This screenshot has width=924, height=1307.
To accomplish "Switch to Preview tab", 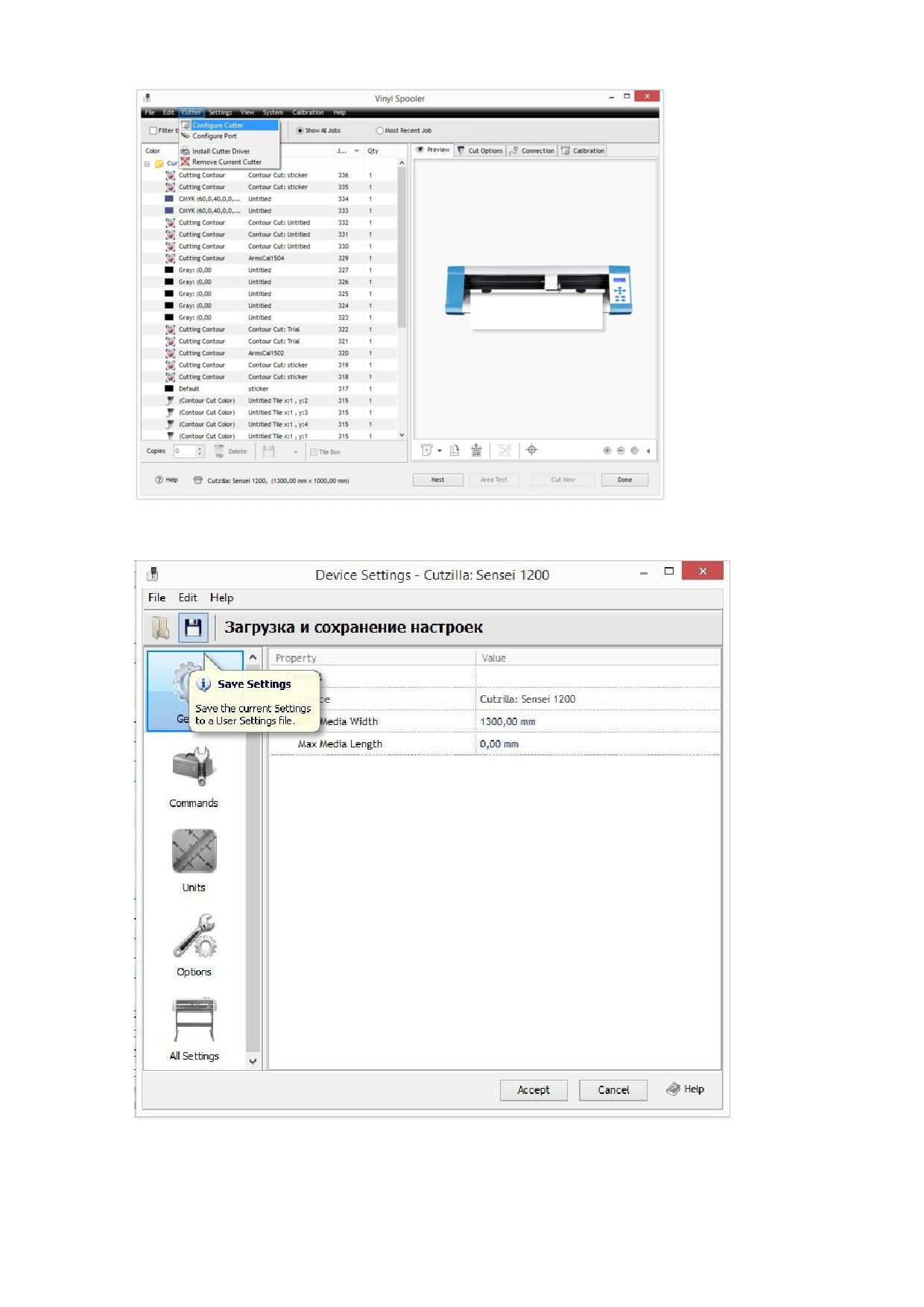I will pos(433,150).
